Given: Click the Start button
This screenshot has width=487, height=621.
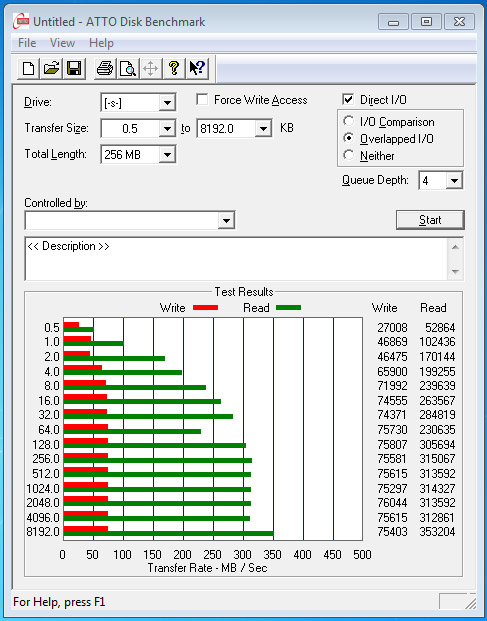Looking at the screenshot, I should point(430,220).
